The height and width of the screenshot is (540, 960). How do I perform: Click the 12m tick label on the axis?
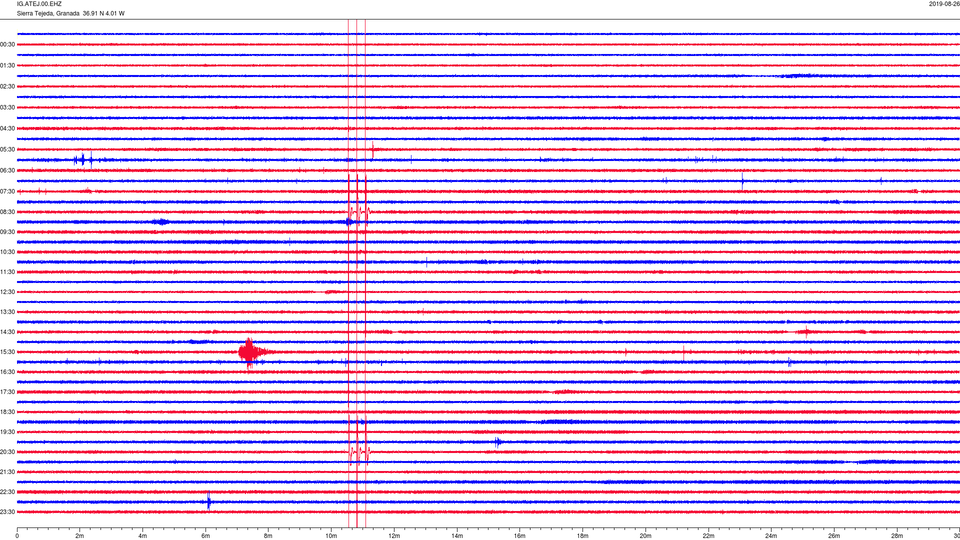(x=394, y=536)
